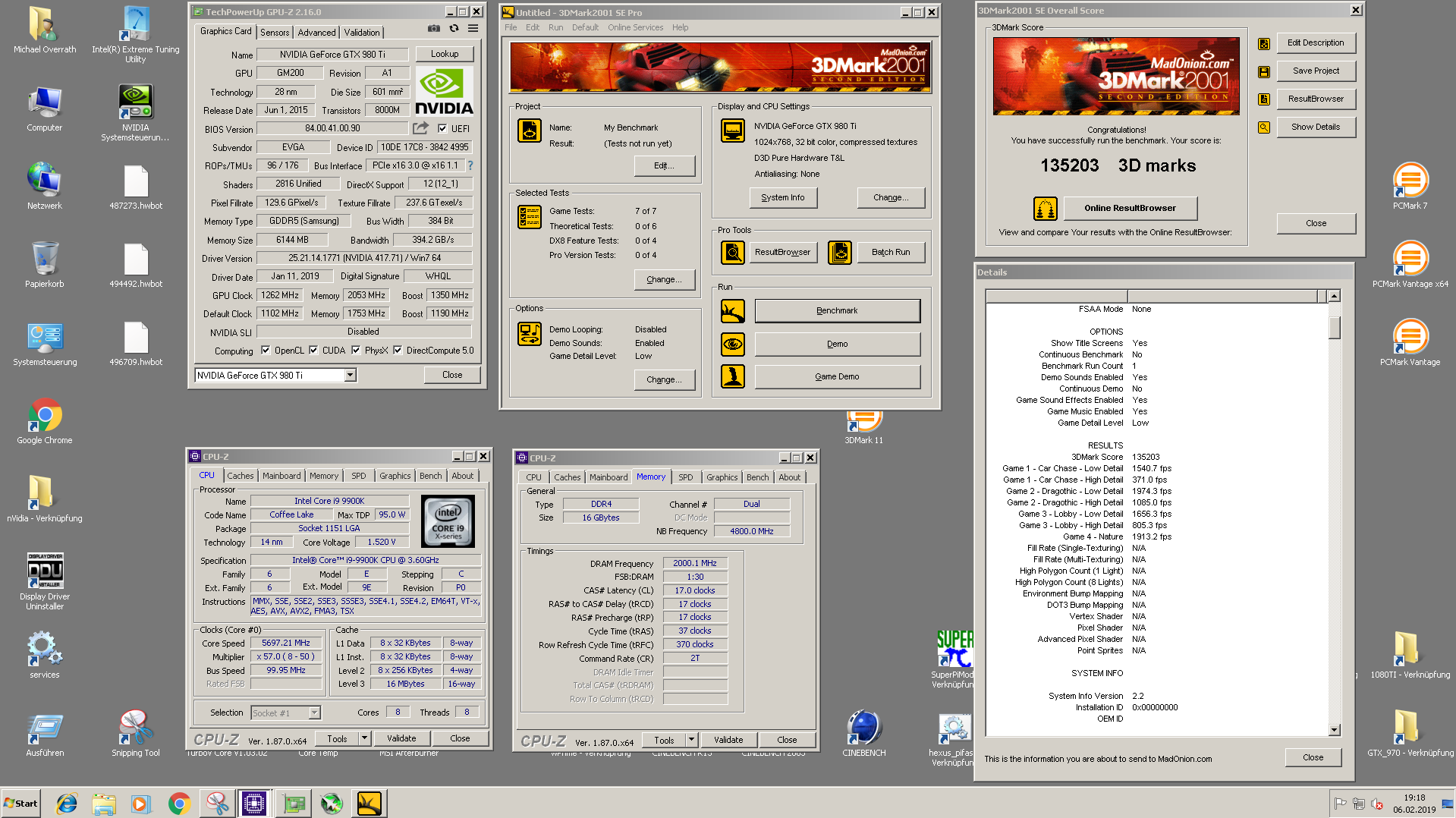
Task: Click Change... in Selected Tests section
Action: pos(664,279)
